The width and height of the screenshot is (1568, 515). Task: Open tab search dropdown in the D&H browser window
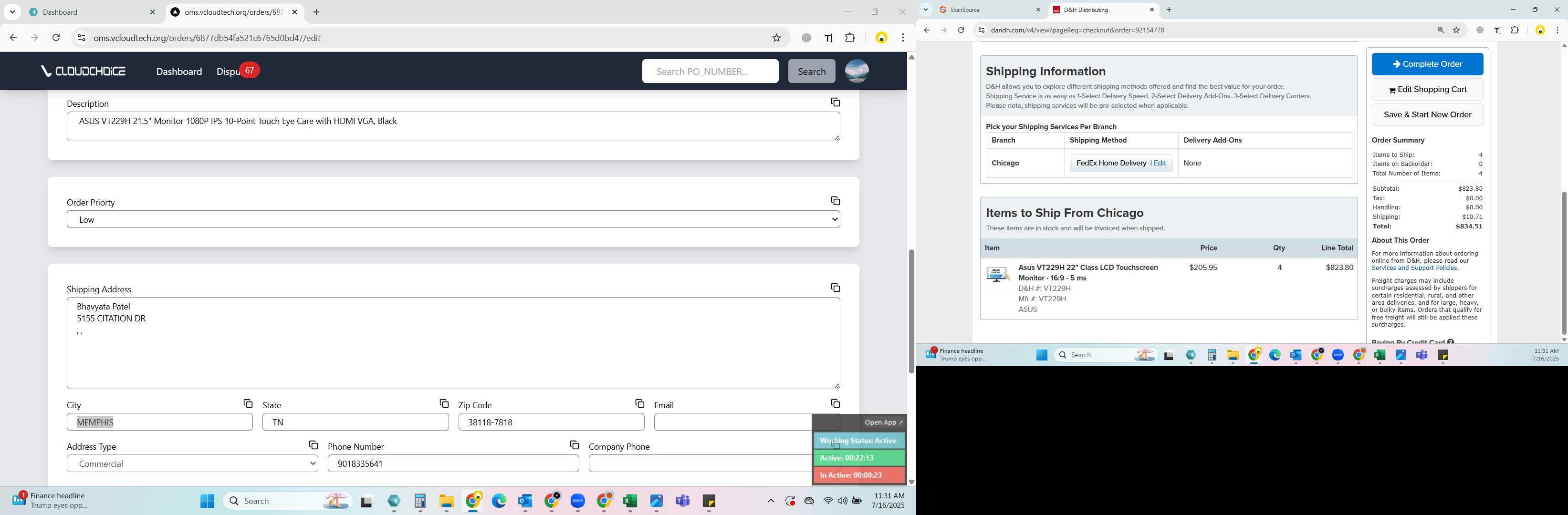coord(925,10)
